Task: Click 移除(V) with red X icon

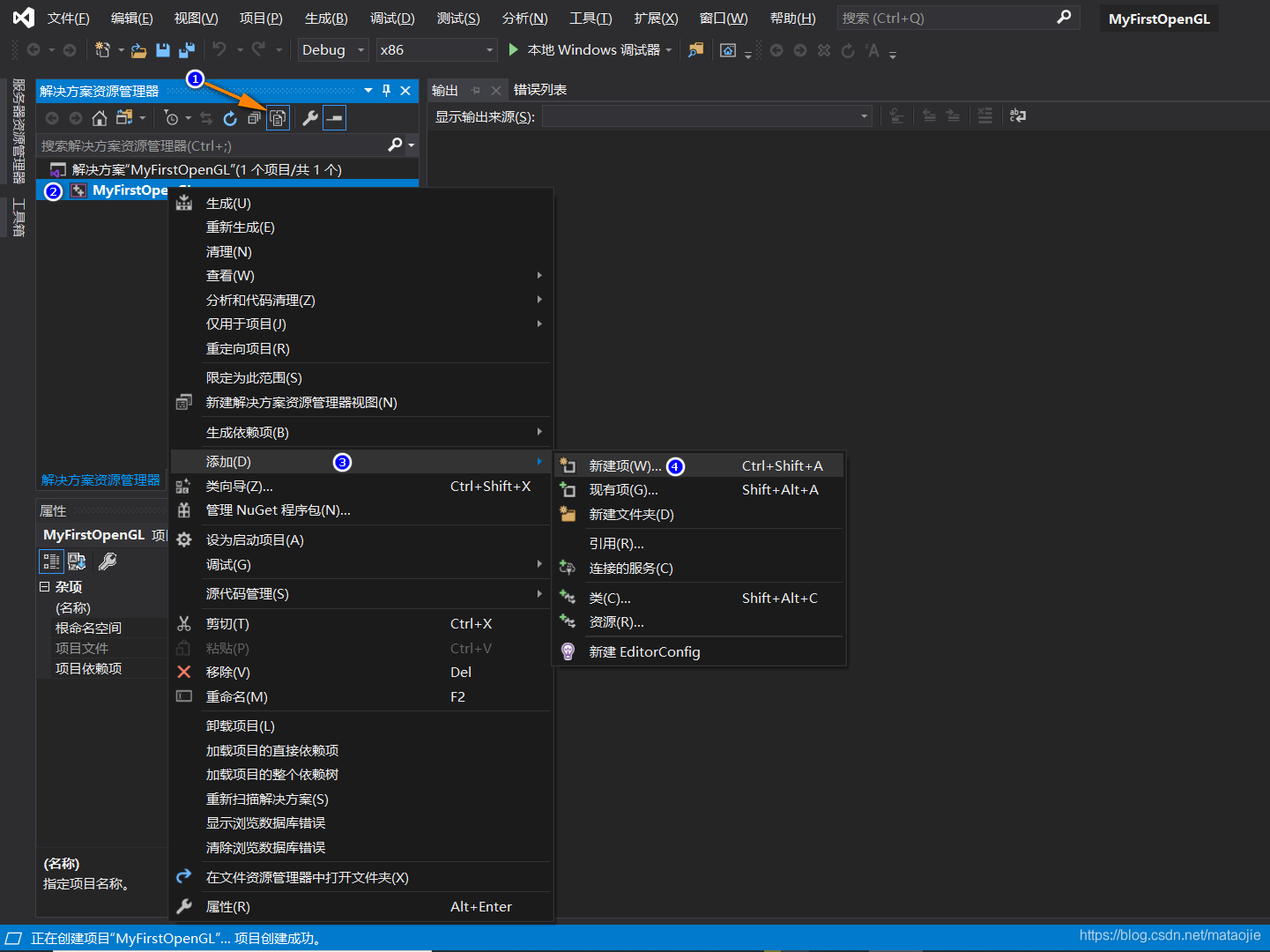Action: [x=360, y=672]
